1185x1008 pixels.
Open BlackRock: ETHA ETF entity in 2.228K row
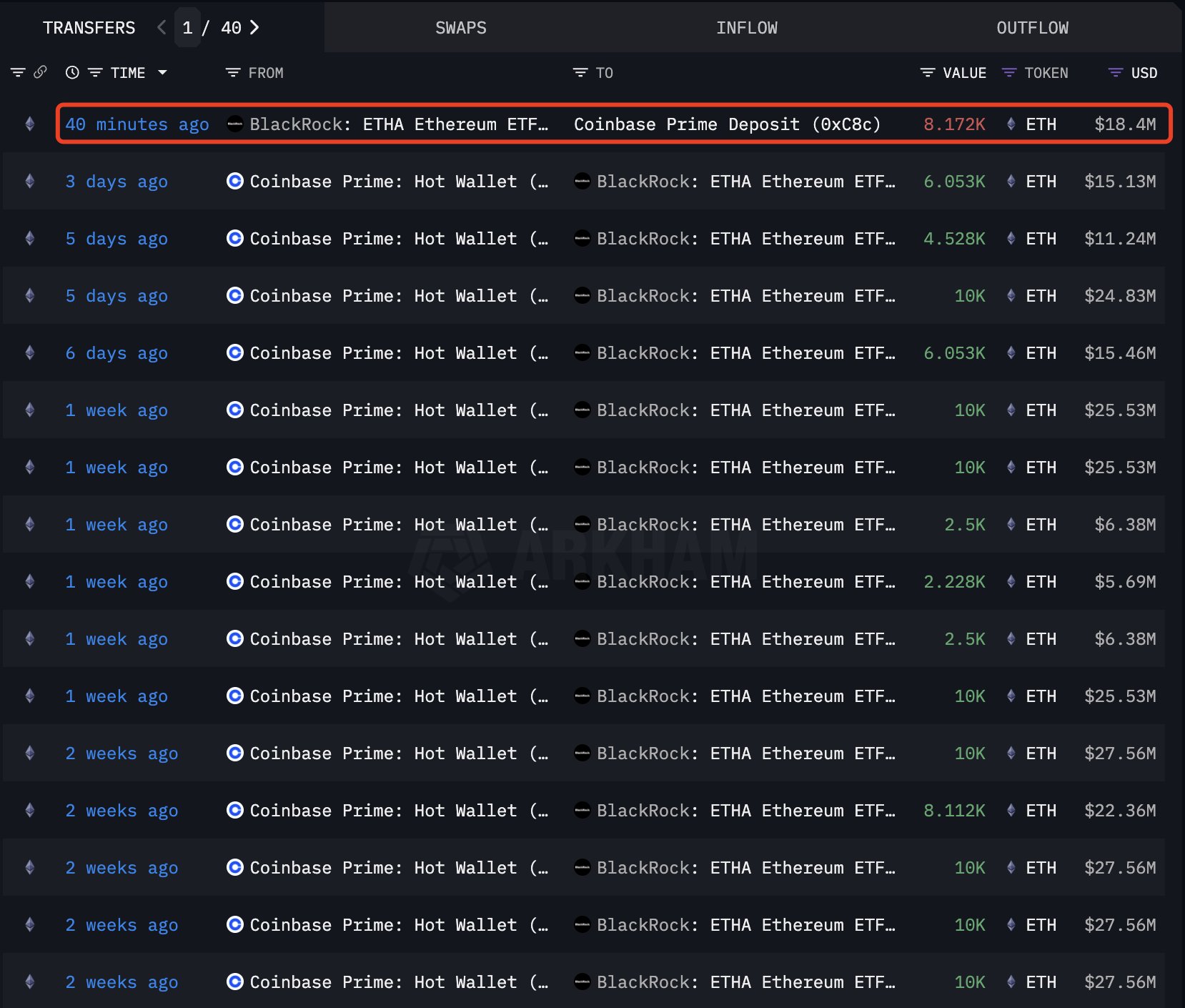pyautogui.click(x=745, y=582)
